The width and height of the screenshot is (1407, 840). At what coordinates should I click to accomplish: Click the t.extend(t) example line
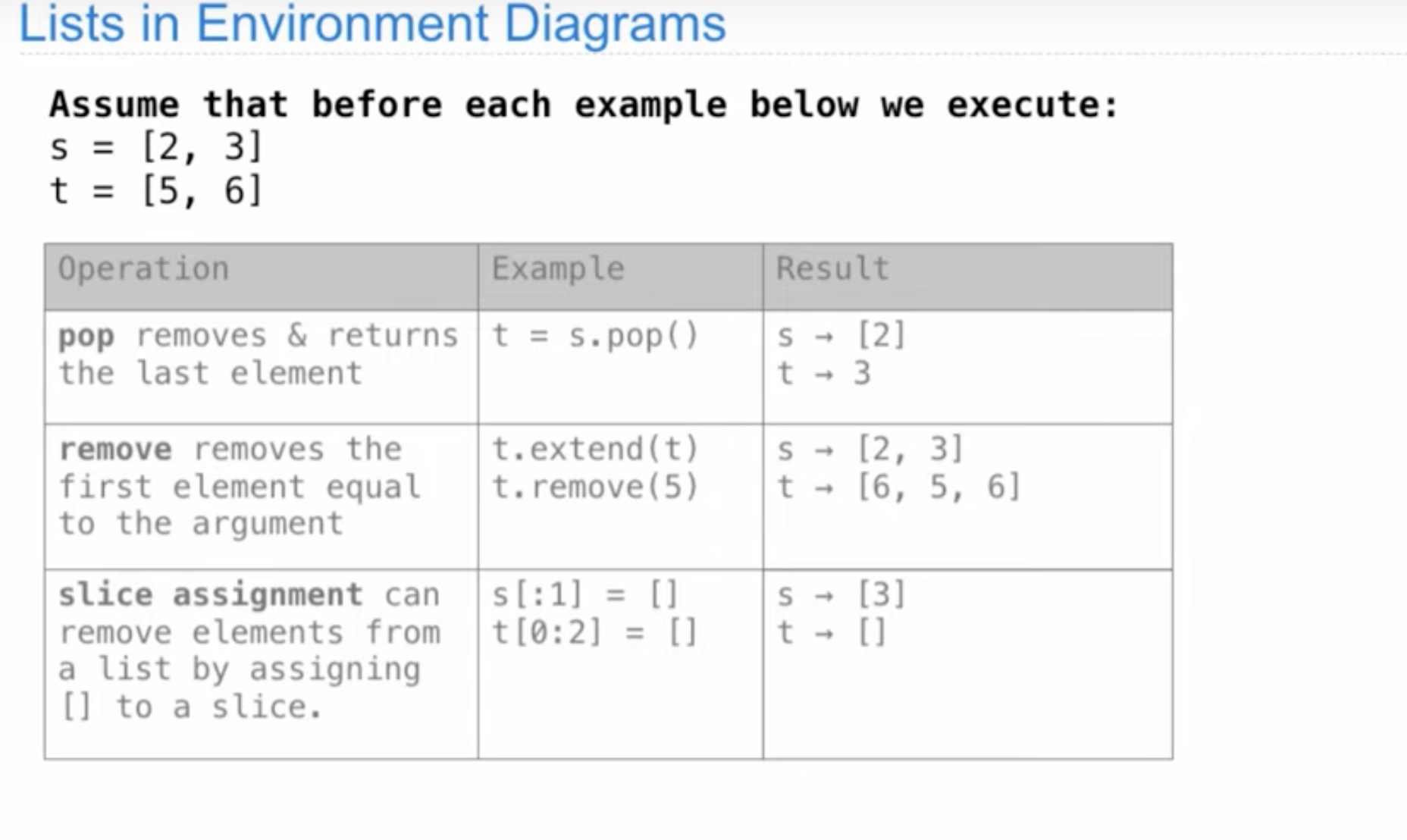(595, 449)
